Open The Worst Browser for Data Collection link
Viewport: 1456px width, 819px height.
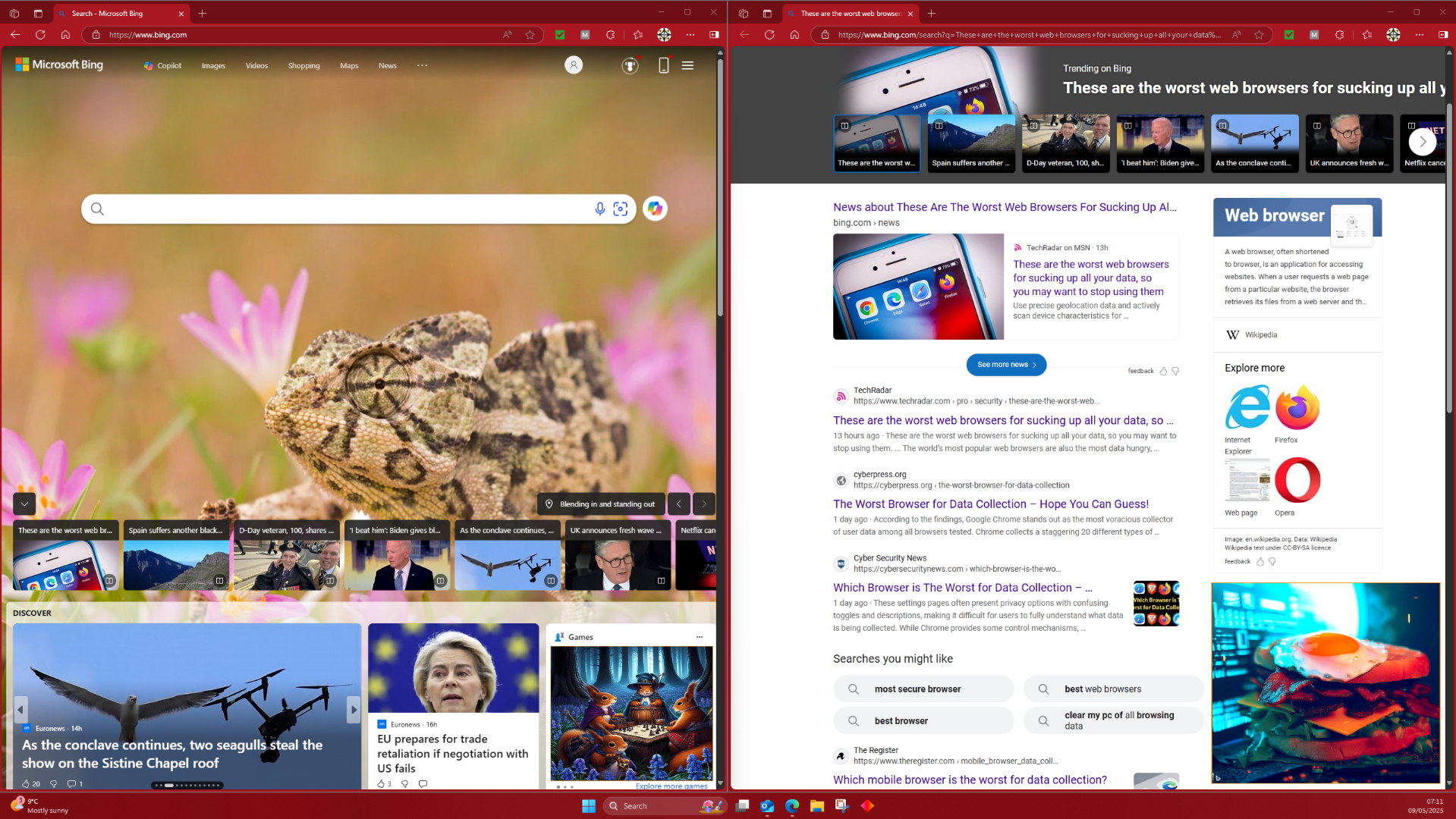coord(990,504)
